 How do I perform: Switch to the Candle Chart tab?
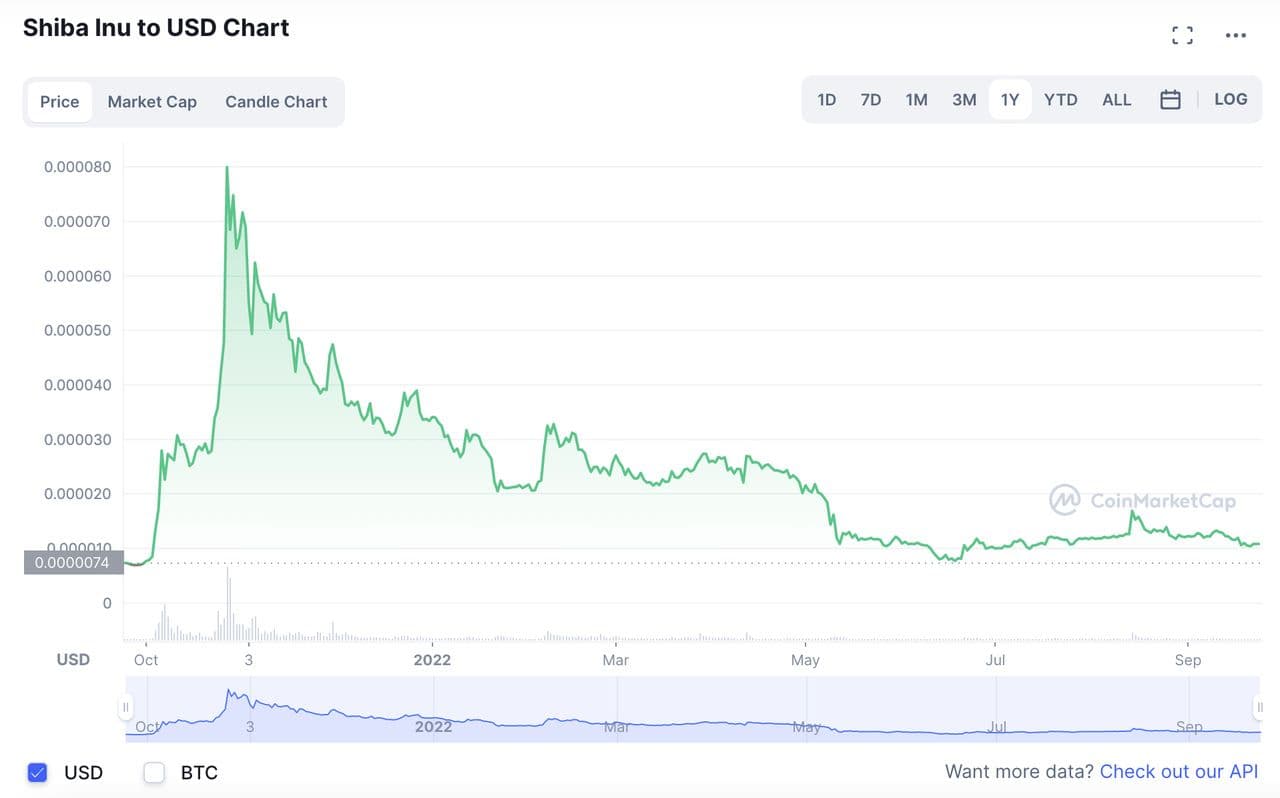tap(276, 102)
